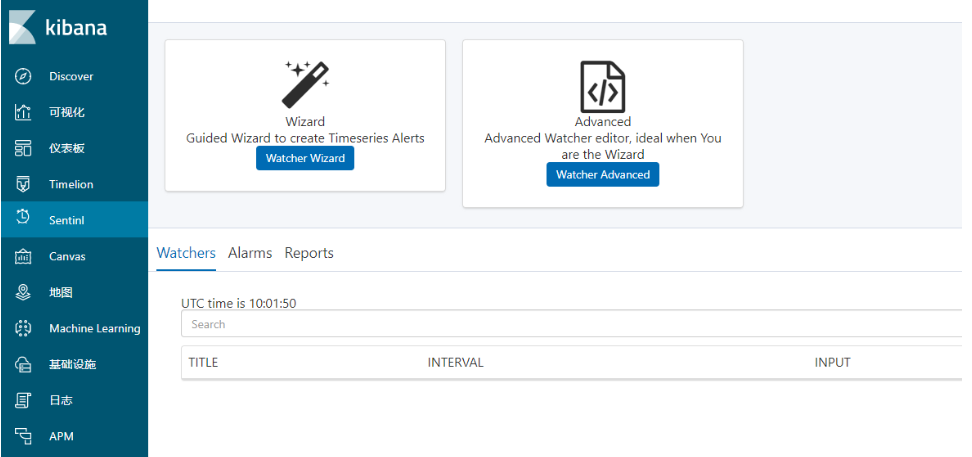Click the 'Wizard' card title text
This screenshot has width=972, height=457.
click(x=305, y=122)
